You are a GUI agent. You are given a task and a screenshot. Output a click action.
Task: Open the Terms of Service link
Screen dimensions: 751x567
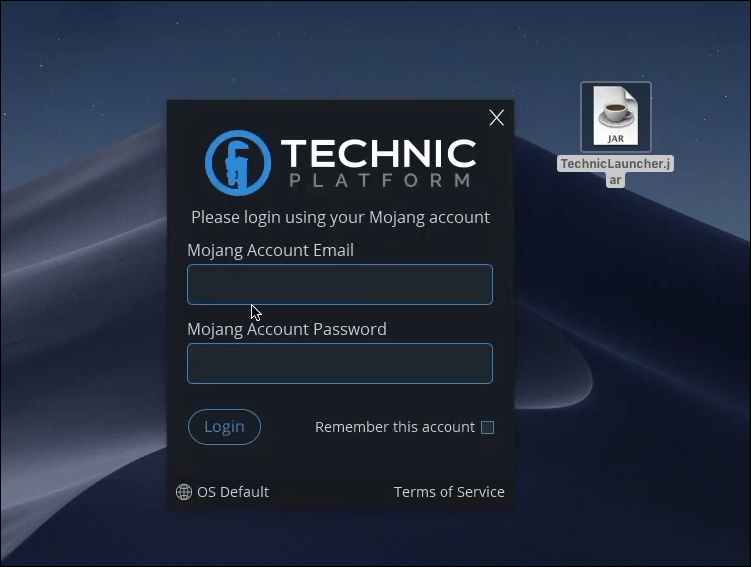[x=449, y=492]
